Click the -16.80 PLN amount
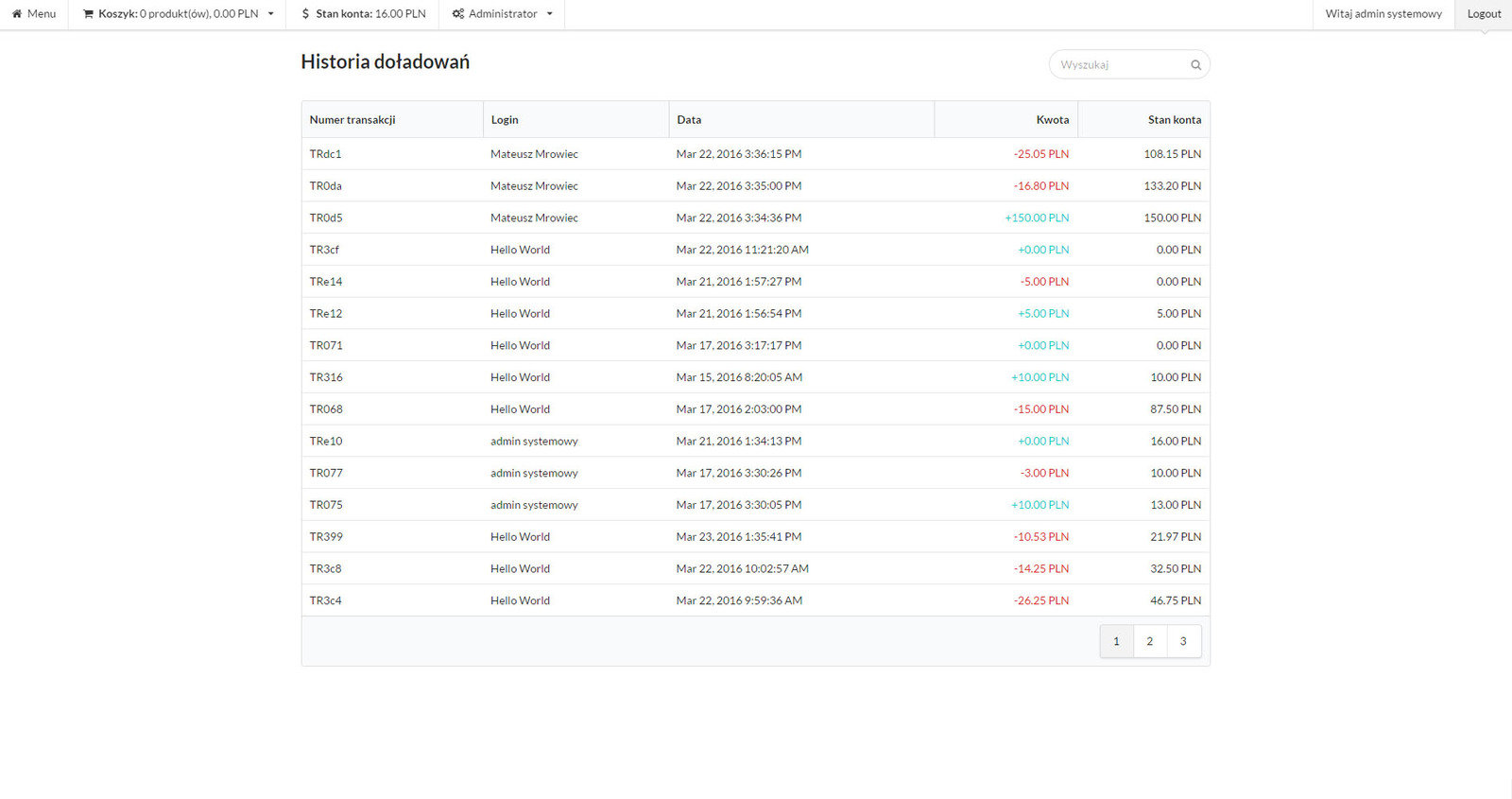Screen dimensions: 1512x799 click(1041, 186)
